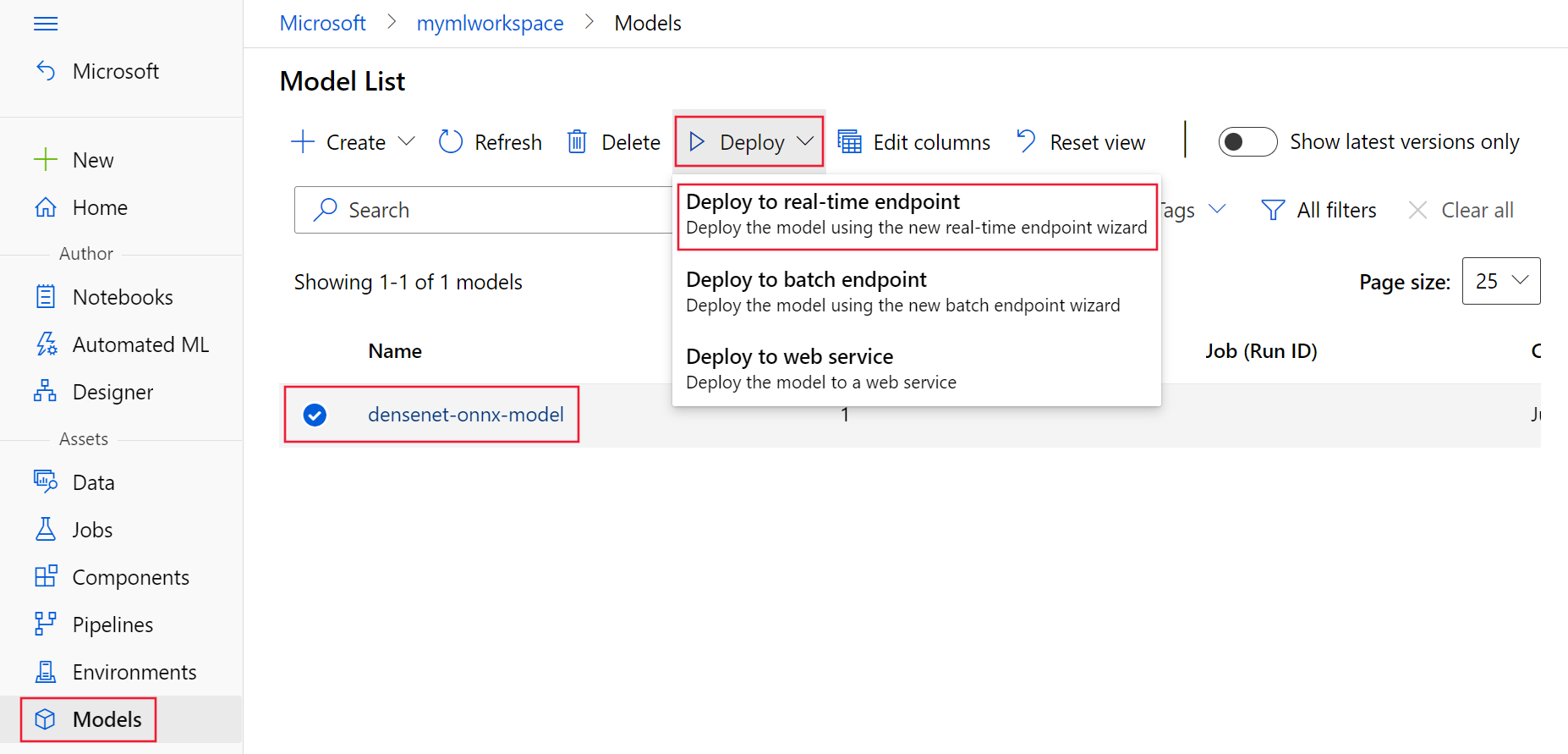Open the Automated ML section

pyautogui.click(x=140, y=344)
